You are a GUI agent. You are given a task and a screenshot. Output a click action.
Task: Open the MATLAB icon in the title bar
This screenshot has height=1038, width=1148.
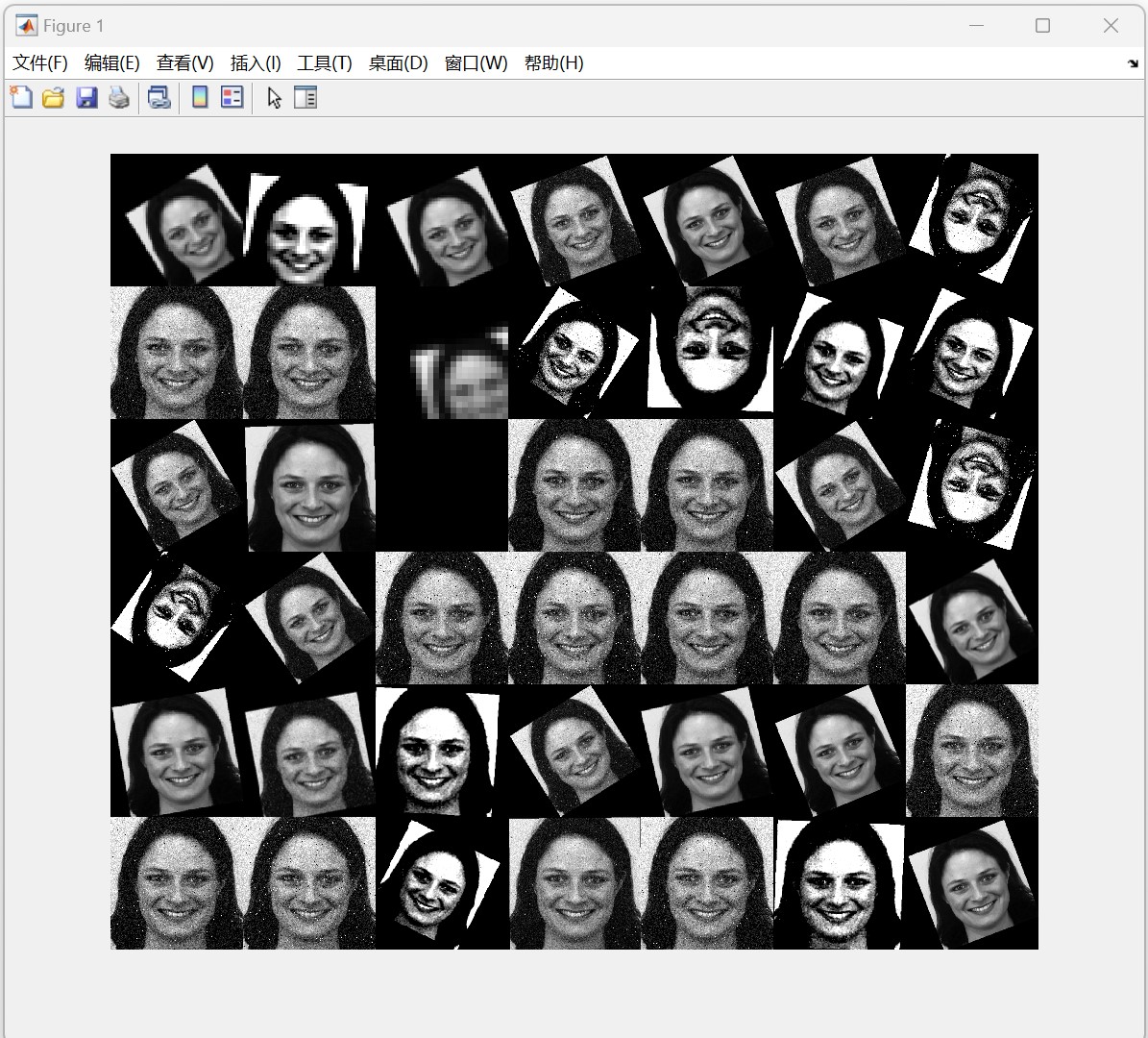[26, 26]
